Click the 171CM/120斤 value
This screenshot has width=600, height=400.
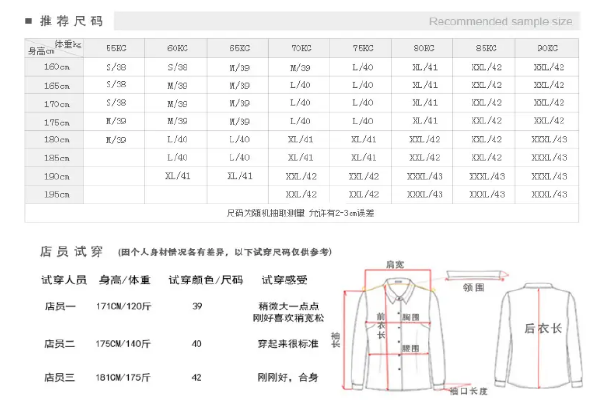(x=124, y=306)
